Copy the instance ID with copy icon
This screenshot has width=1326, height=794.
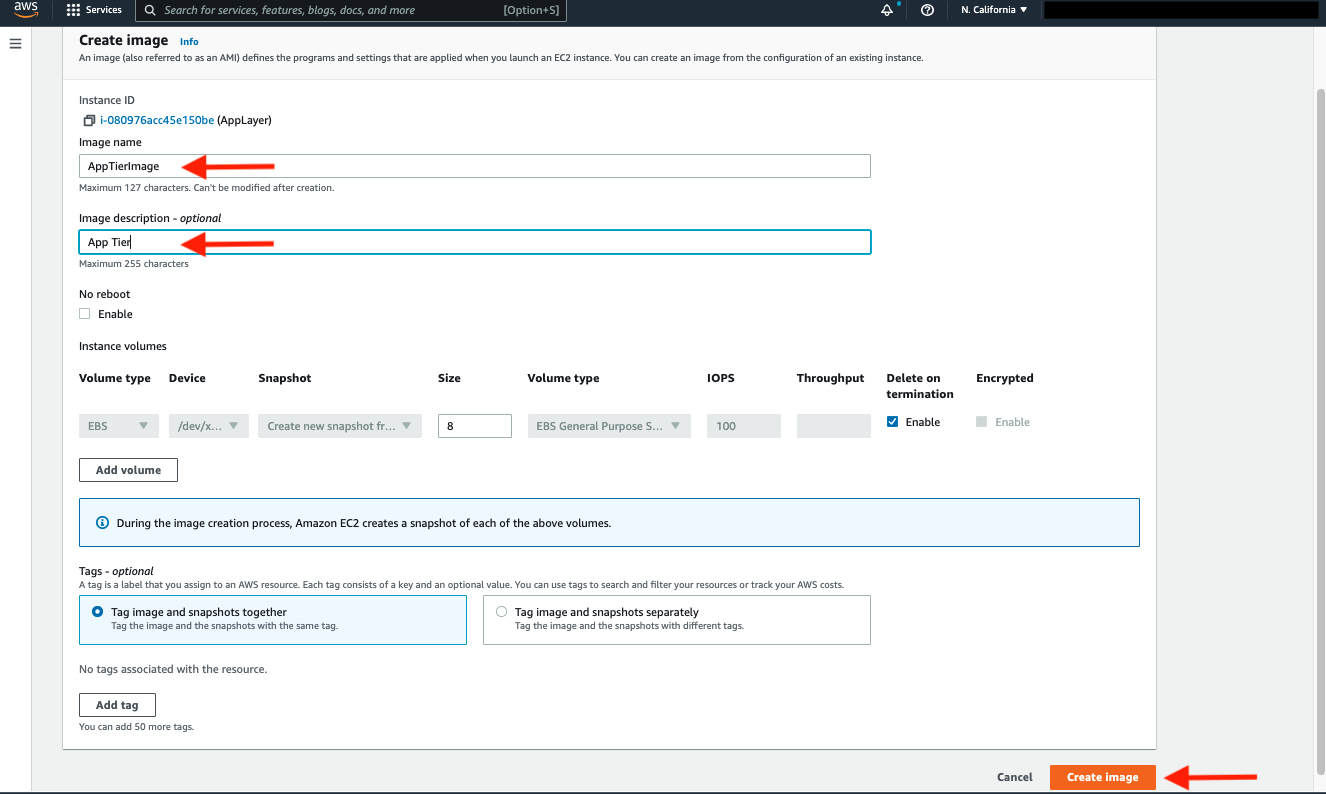tap(89, 120)
